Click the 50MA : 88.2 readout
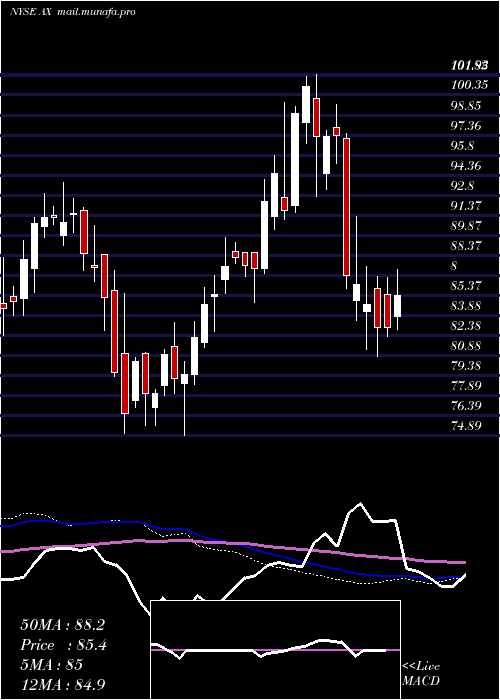 pyautogui.click(x=62, y=625)
